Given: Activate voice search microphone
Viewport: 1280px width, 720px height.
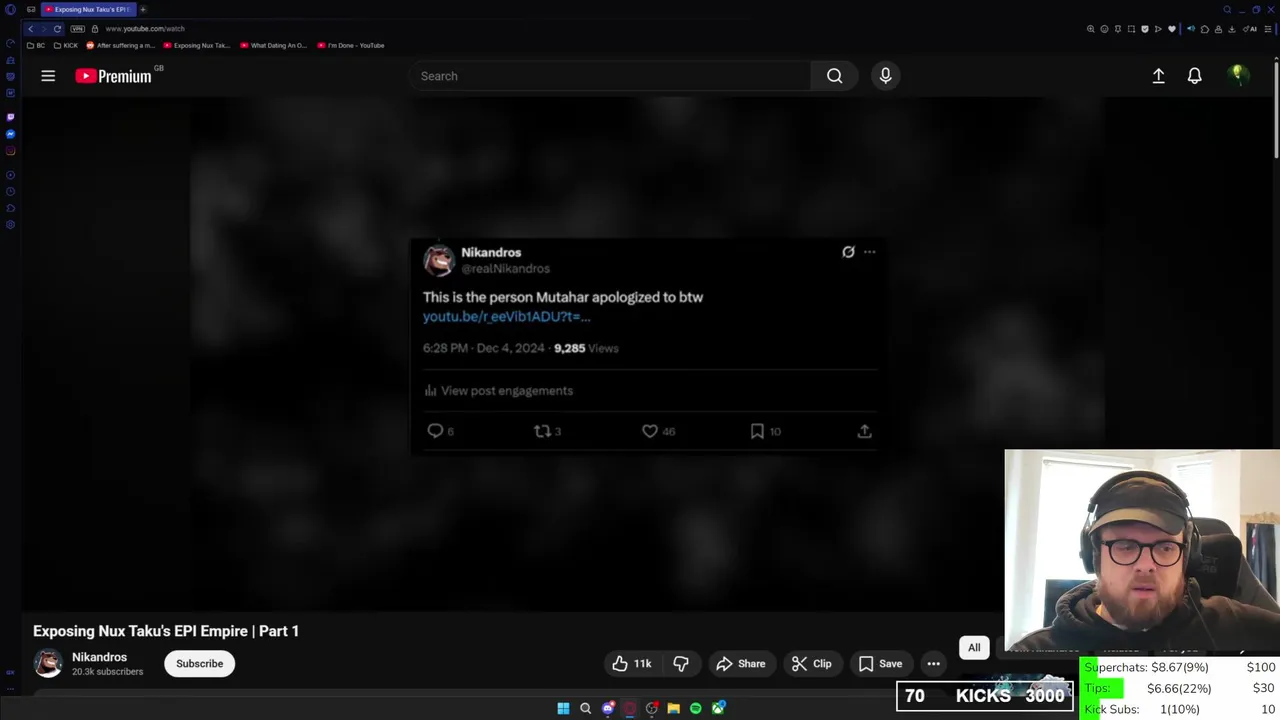Looking at the screenshot, I should [885, 76].
